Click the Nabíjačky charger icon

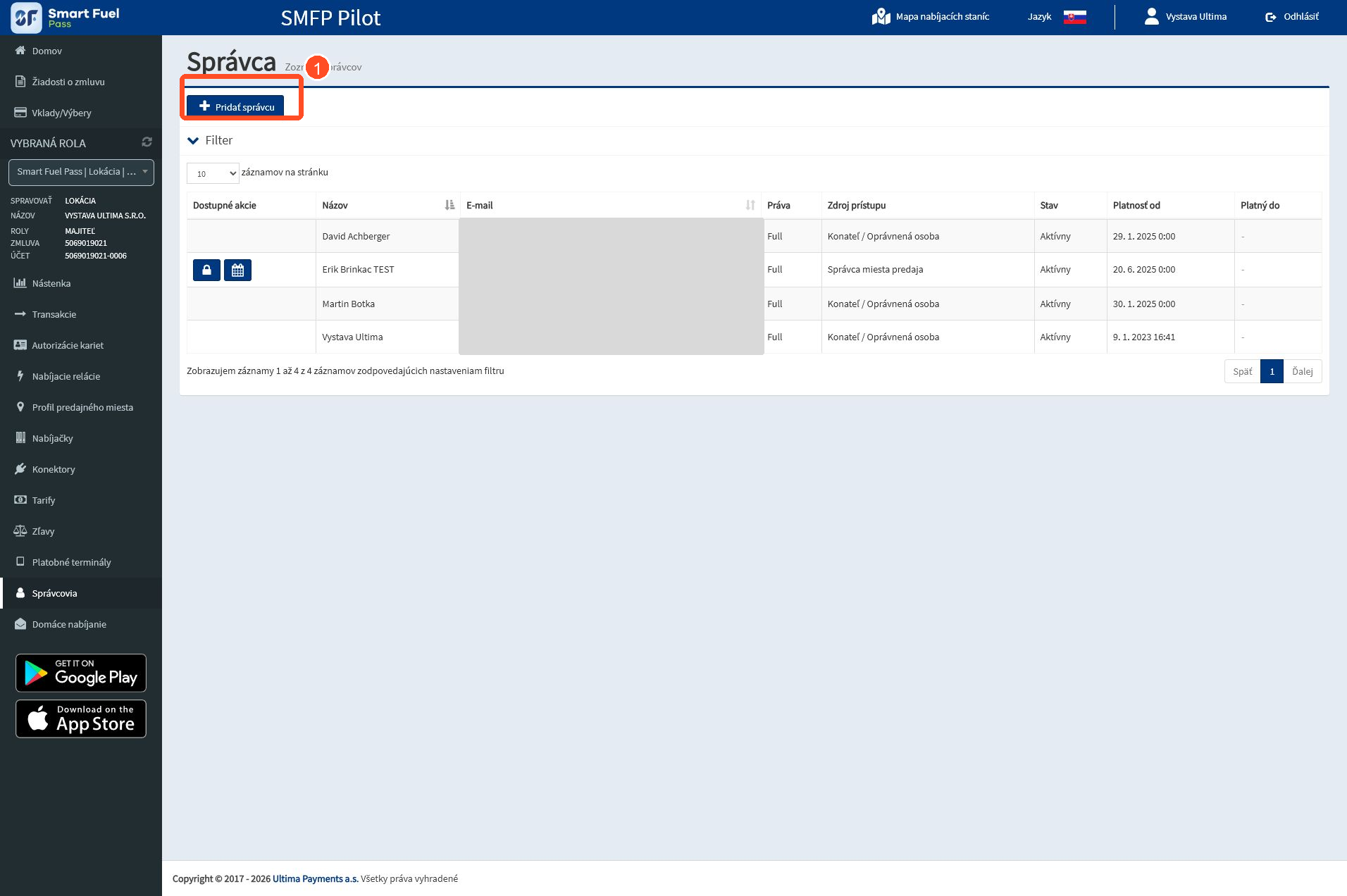20,438
